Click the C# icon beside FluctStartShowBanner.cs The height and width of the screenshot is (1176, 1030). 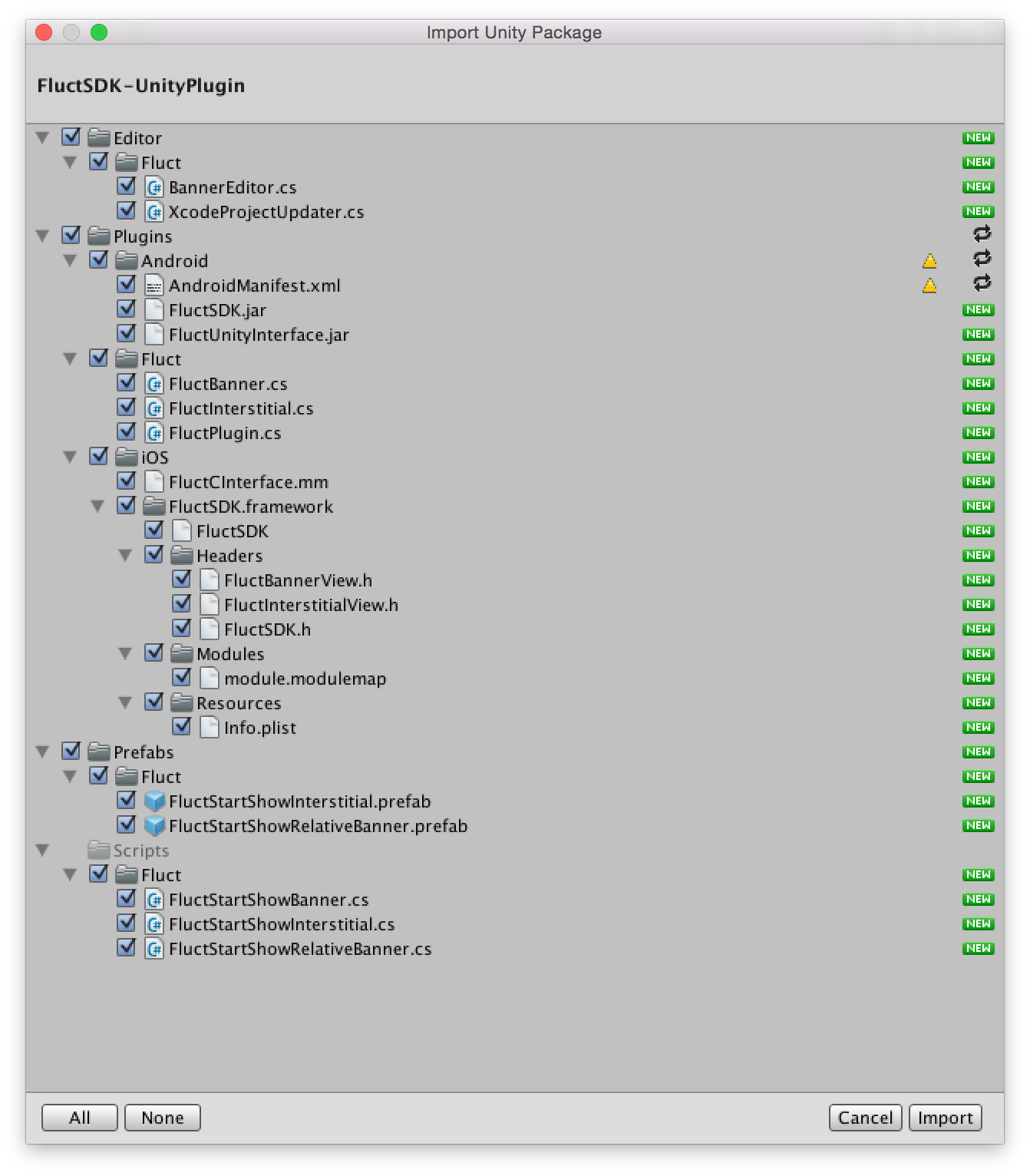point(154,900)
